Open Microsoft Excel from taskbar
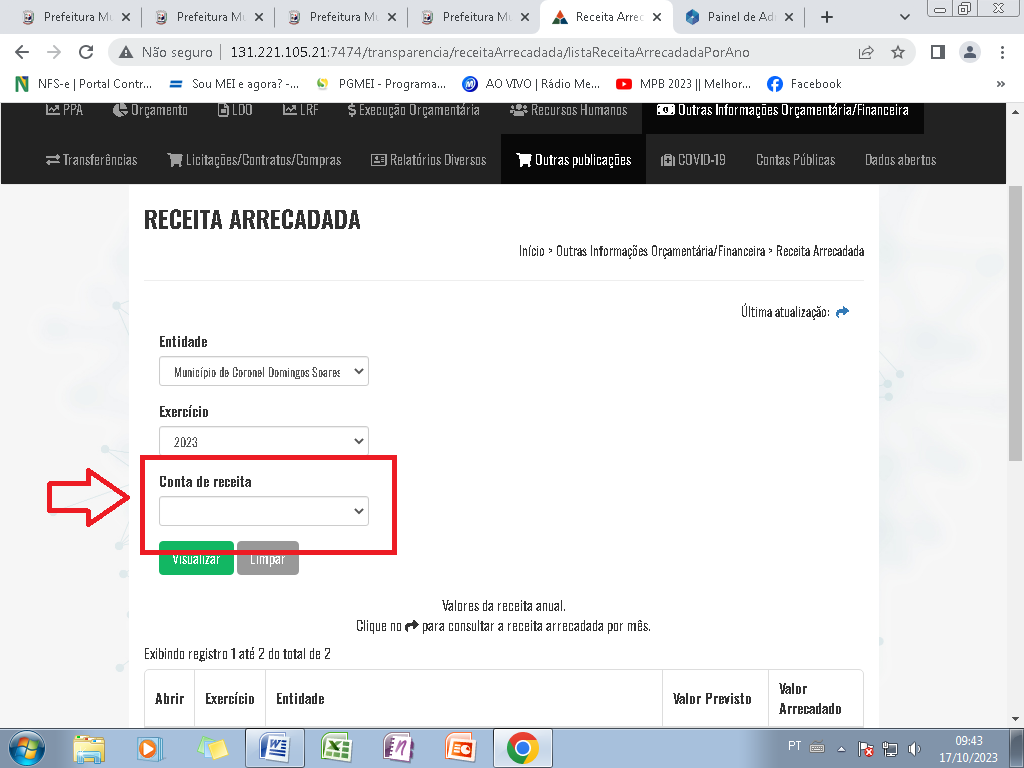Viewport: 1024px width, 768px height. pos(336,748)
